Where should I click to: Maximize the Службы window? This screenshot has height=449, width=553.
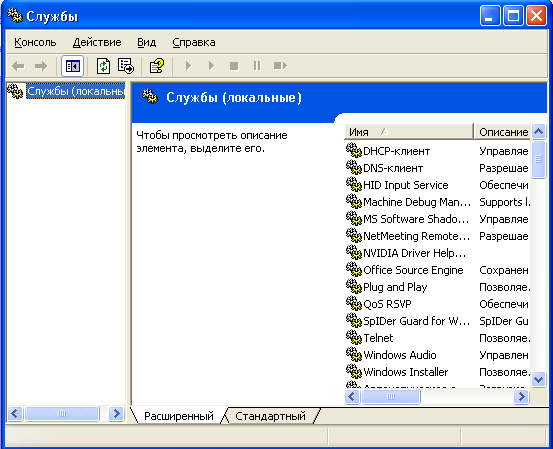[x=513, y=16]
